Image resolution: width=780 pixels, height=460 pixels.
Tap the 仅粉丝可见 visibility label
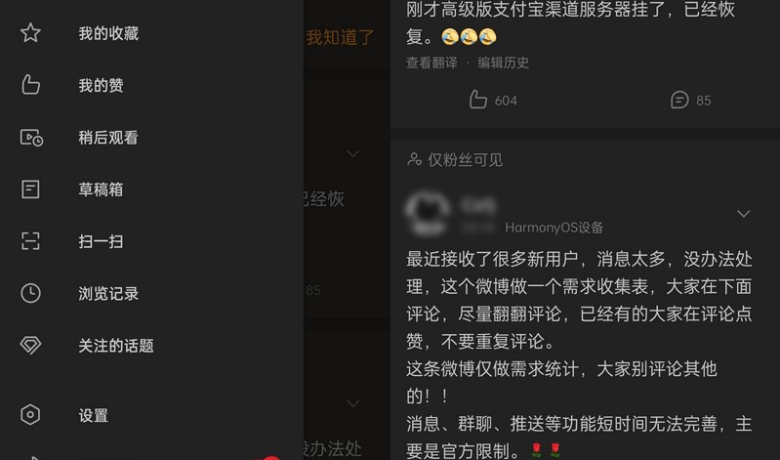coord(465,160)
